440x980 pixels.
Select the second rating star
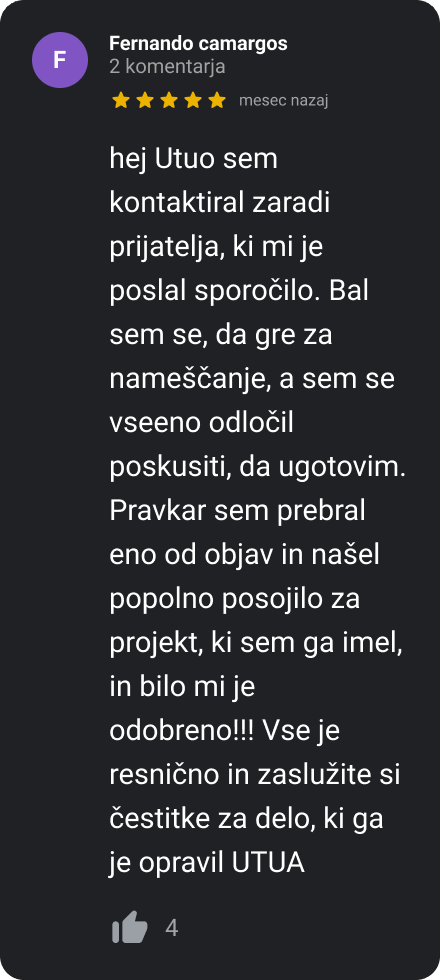coord(144,100)
